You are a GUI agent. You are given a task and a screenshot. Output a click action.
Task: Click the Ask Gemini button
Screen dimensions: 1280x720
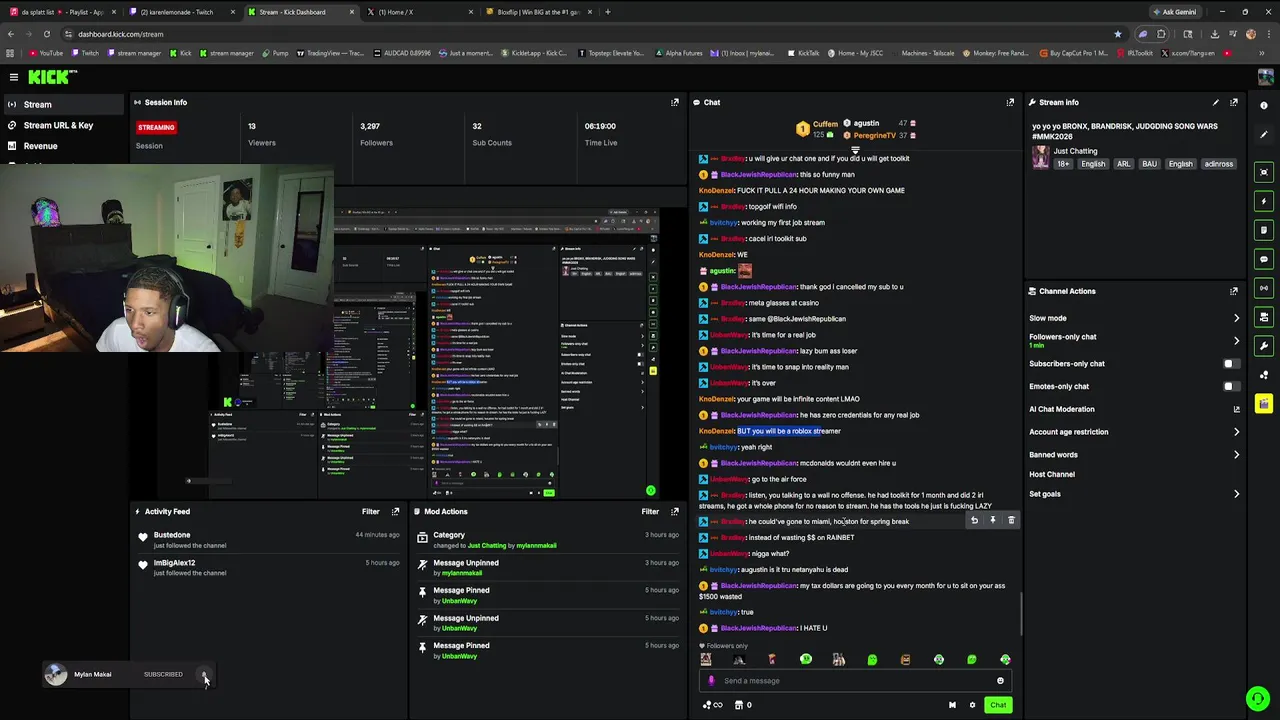[x=1174, y=12]
